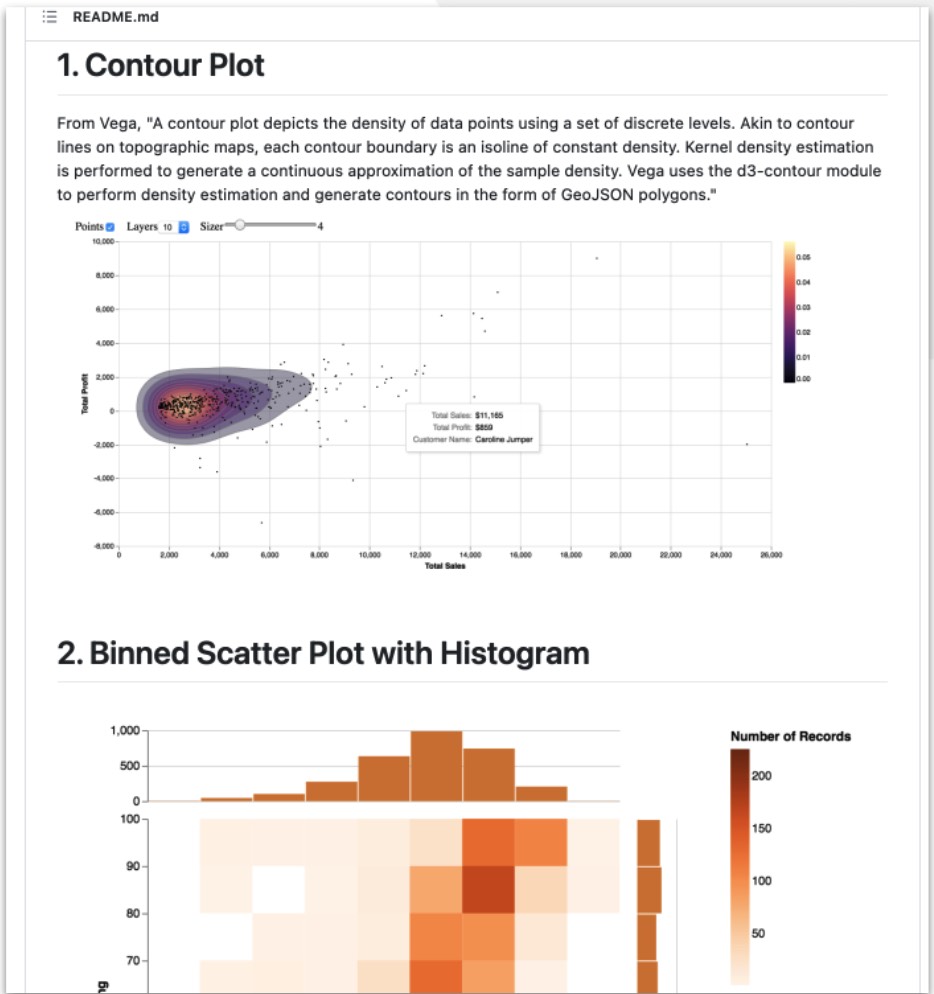Click the Number of Records legend title
Screen dimensions: 934x994
pyautogui.click(x=791, y=736)
